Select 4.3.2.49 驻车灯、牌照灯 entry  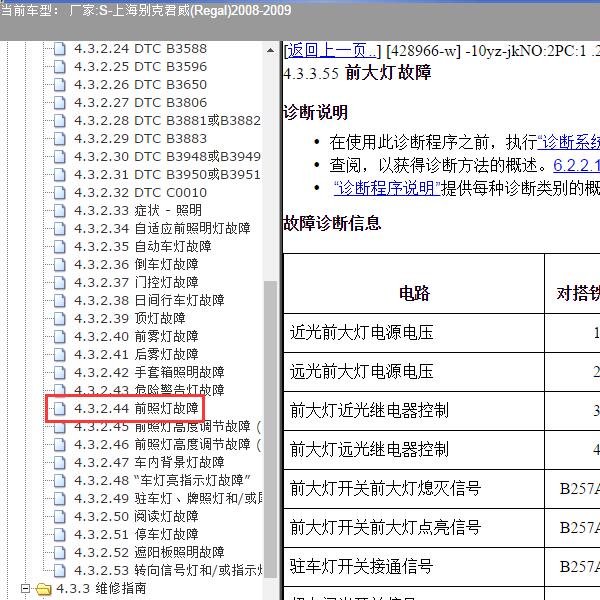click(x=168, y=499)
